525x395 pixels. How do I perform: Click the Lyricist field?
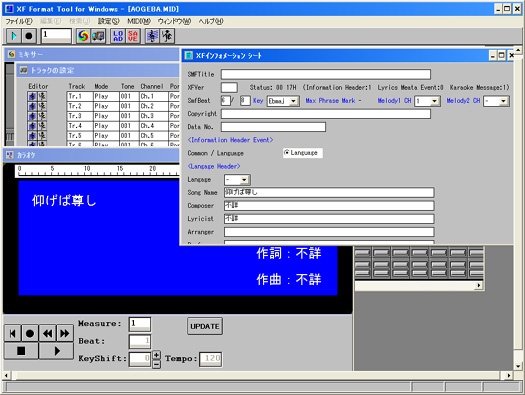[329, 219]
